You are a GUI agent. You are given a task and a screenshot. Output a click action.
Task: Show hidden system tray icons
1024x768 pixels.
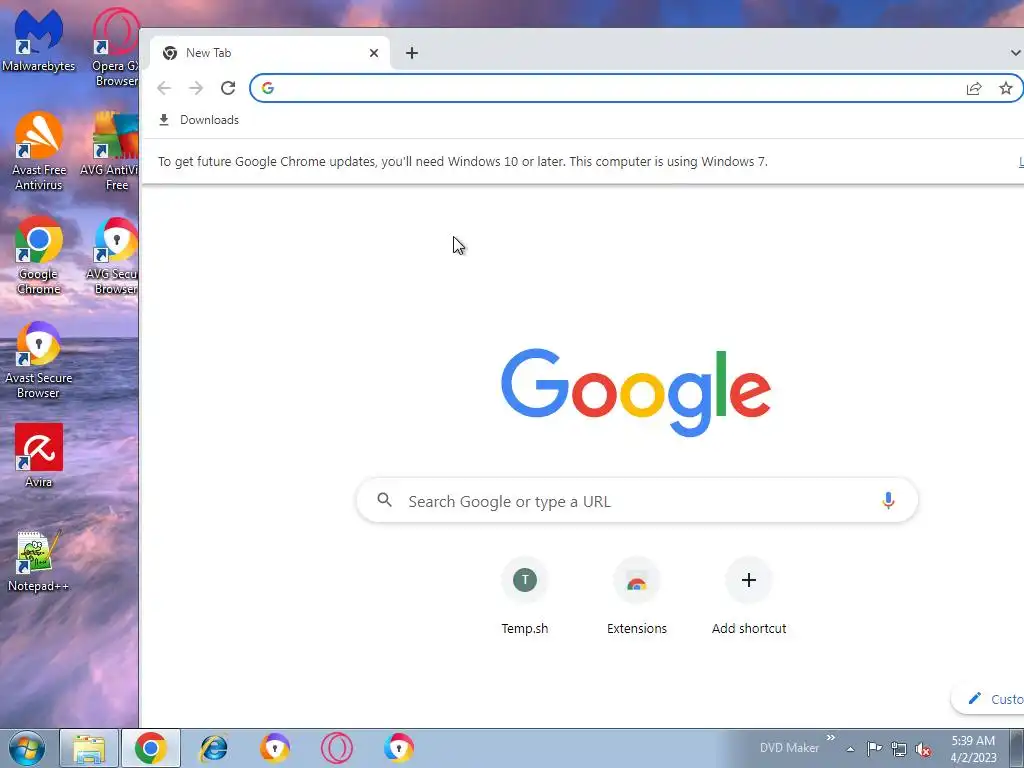tap(850, 749)
